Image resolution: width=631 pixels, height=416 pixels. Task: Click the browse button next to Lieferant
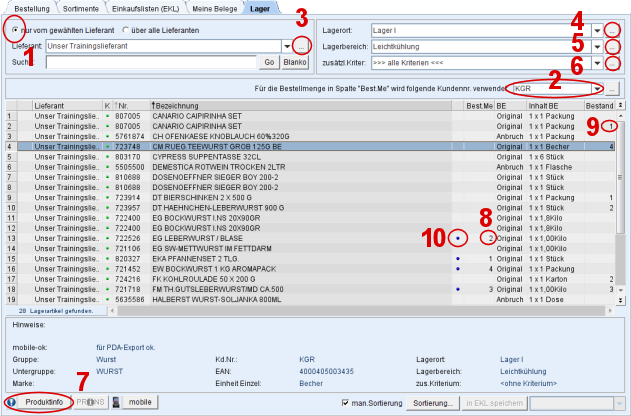pos(303,47)
